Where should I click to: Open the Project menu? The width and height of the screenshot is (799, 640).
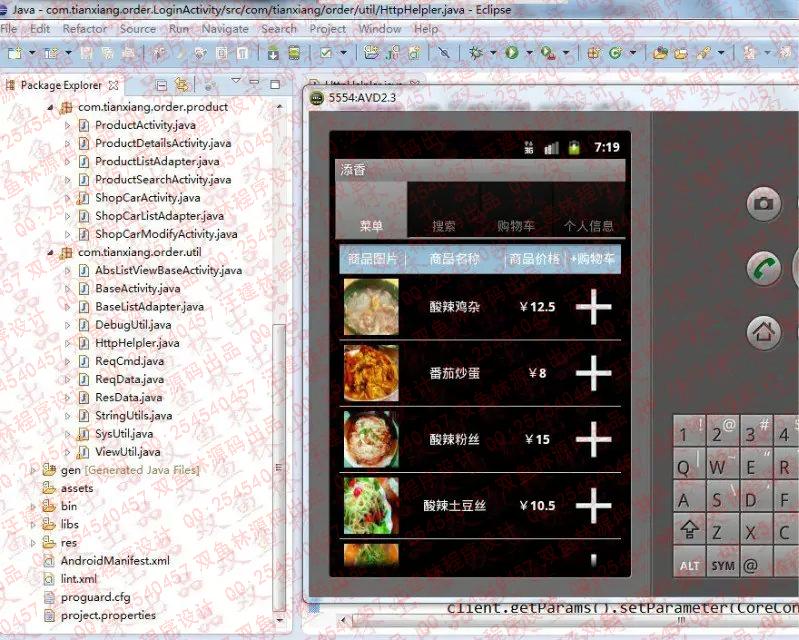[328, 29]
